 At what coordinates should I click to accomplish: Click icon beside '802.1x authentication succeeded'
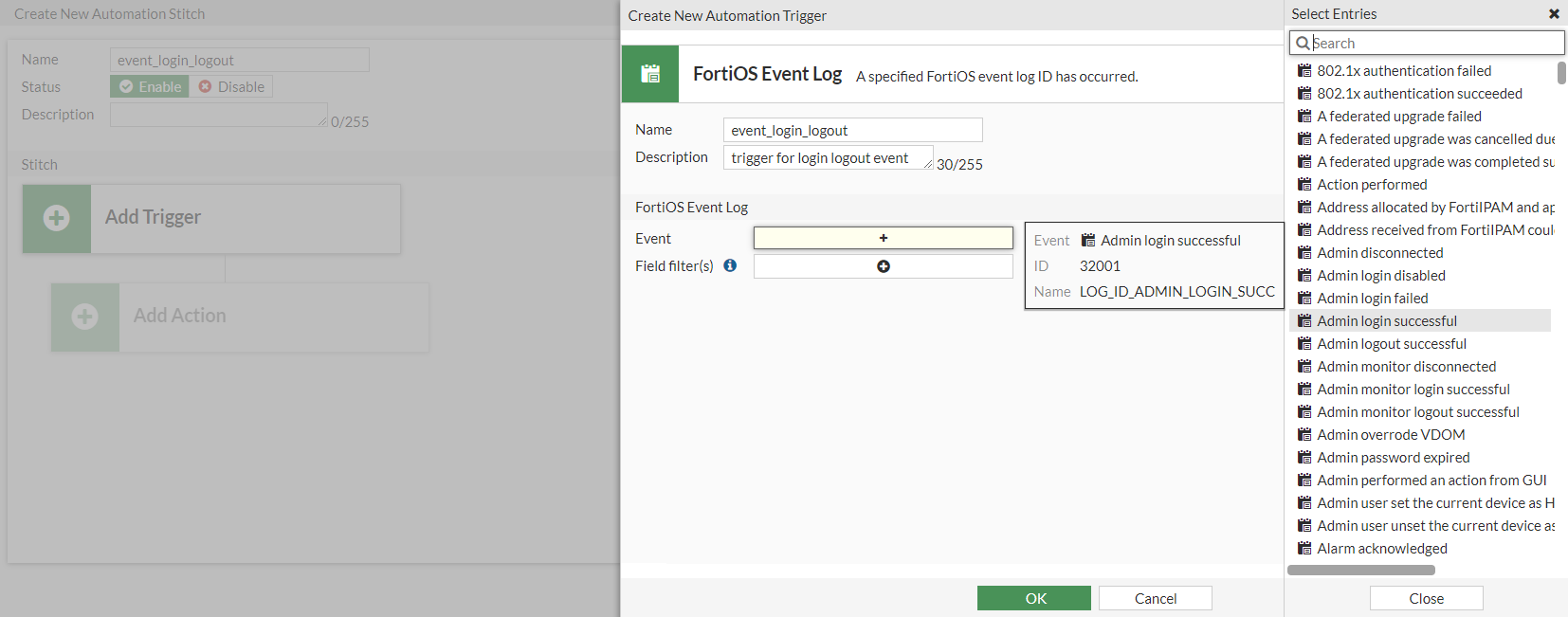pyautogui.click(x=1304, y=93)
